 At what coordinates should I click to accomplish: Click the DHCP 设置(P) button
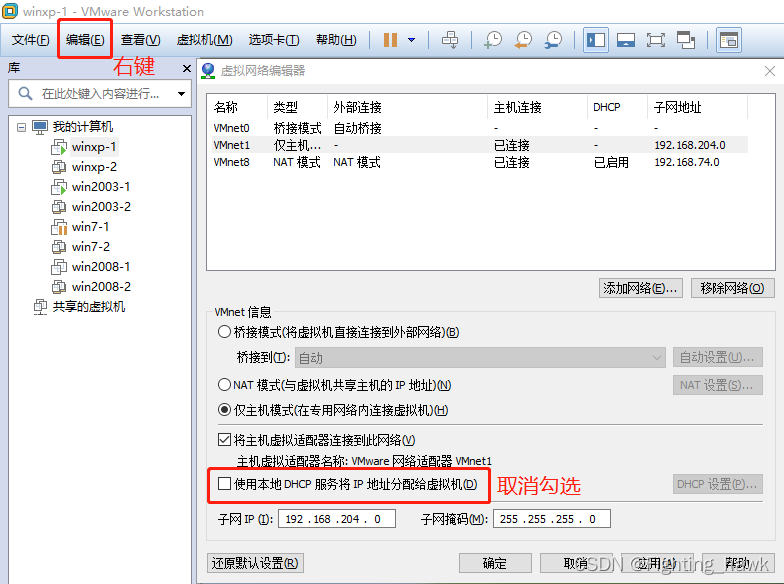point(718,484)
